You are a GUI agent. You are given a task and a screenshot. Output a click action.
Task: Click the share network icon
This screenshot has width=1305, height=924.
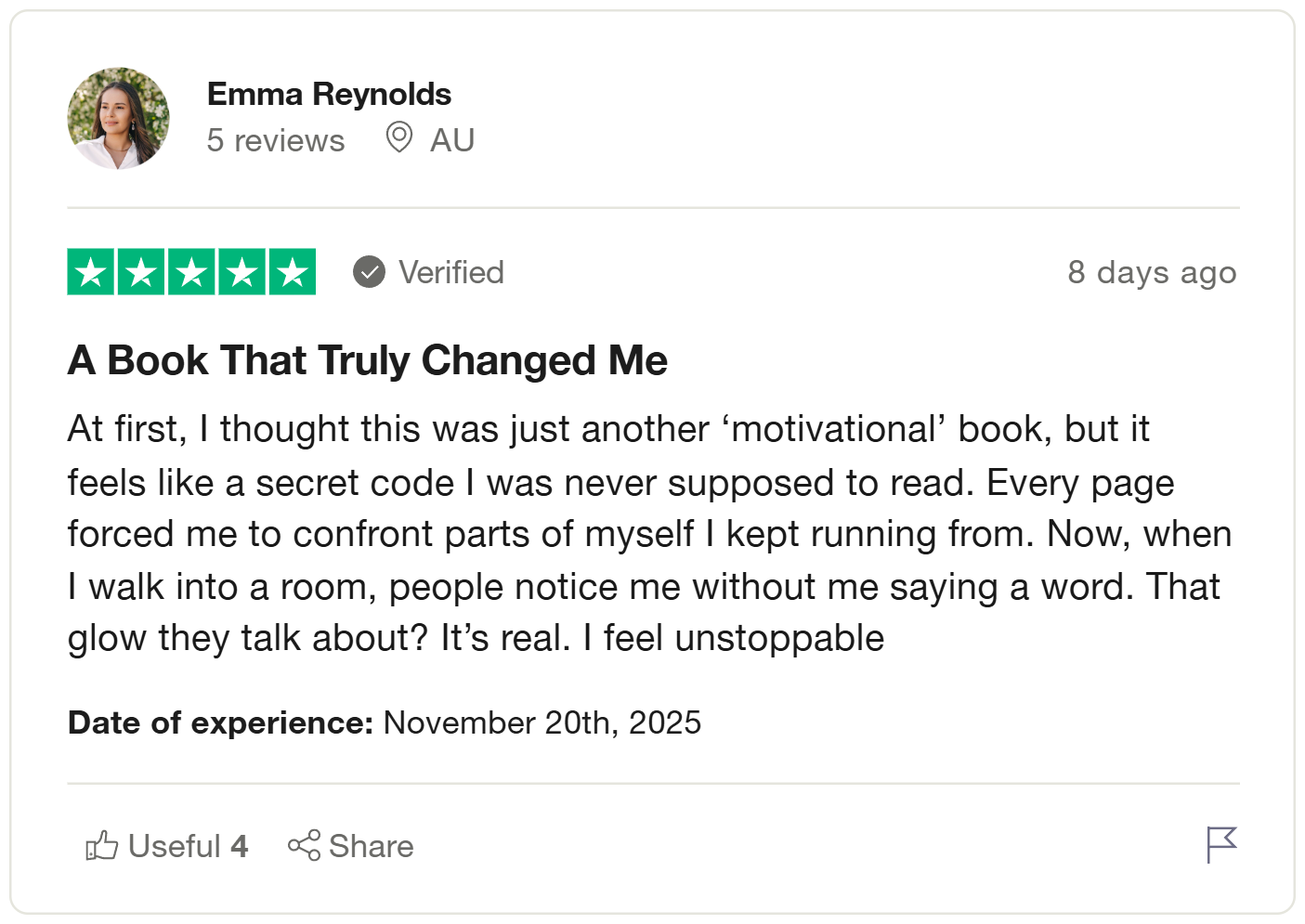pos(304,845)
